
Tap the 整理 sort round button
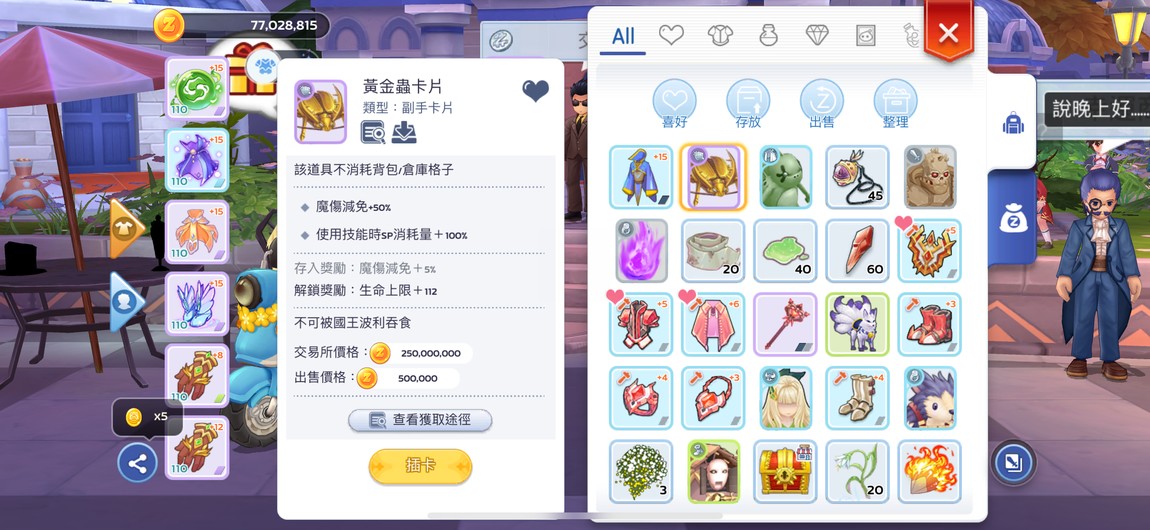[896, 104]
